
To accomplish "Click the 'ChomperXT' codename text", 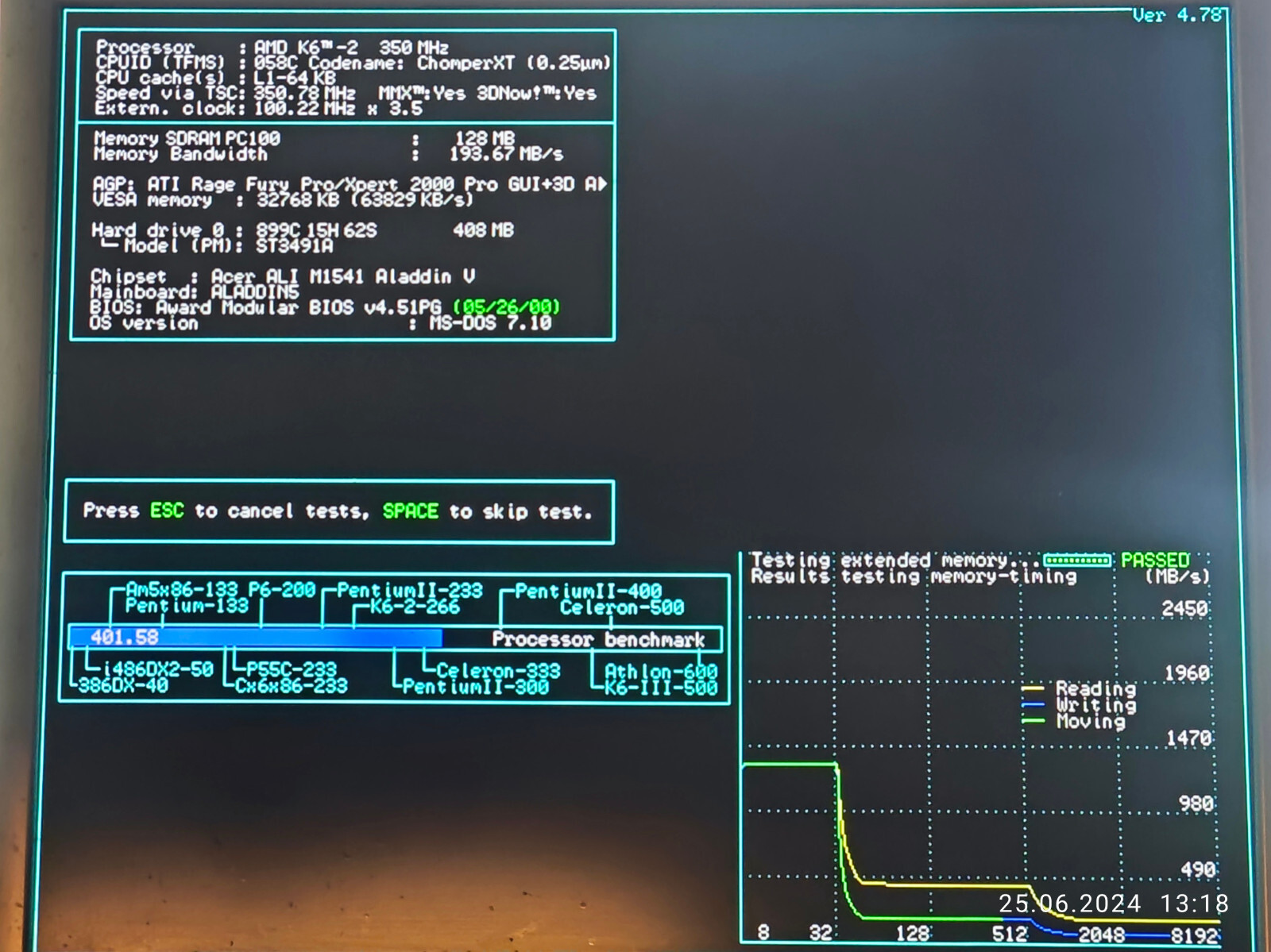I will click(466, 63).
